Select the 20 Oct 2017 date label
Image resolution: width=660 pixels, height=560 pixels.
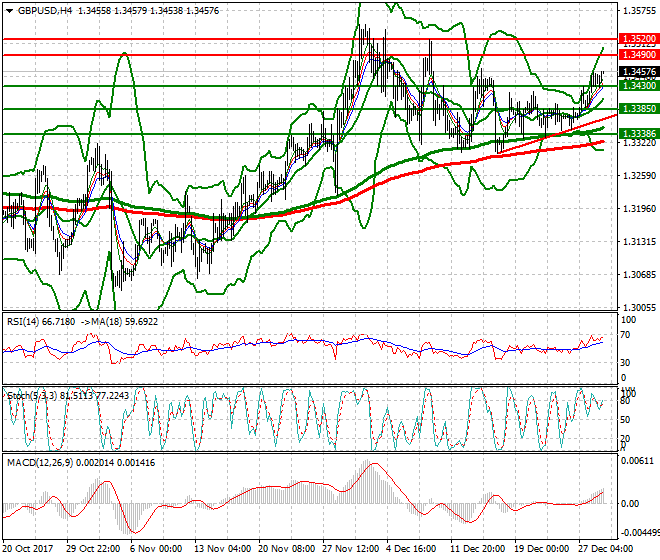[x=28, y=549]
